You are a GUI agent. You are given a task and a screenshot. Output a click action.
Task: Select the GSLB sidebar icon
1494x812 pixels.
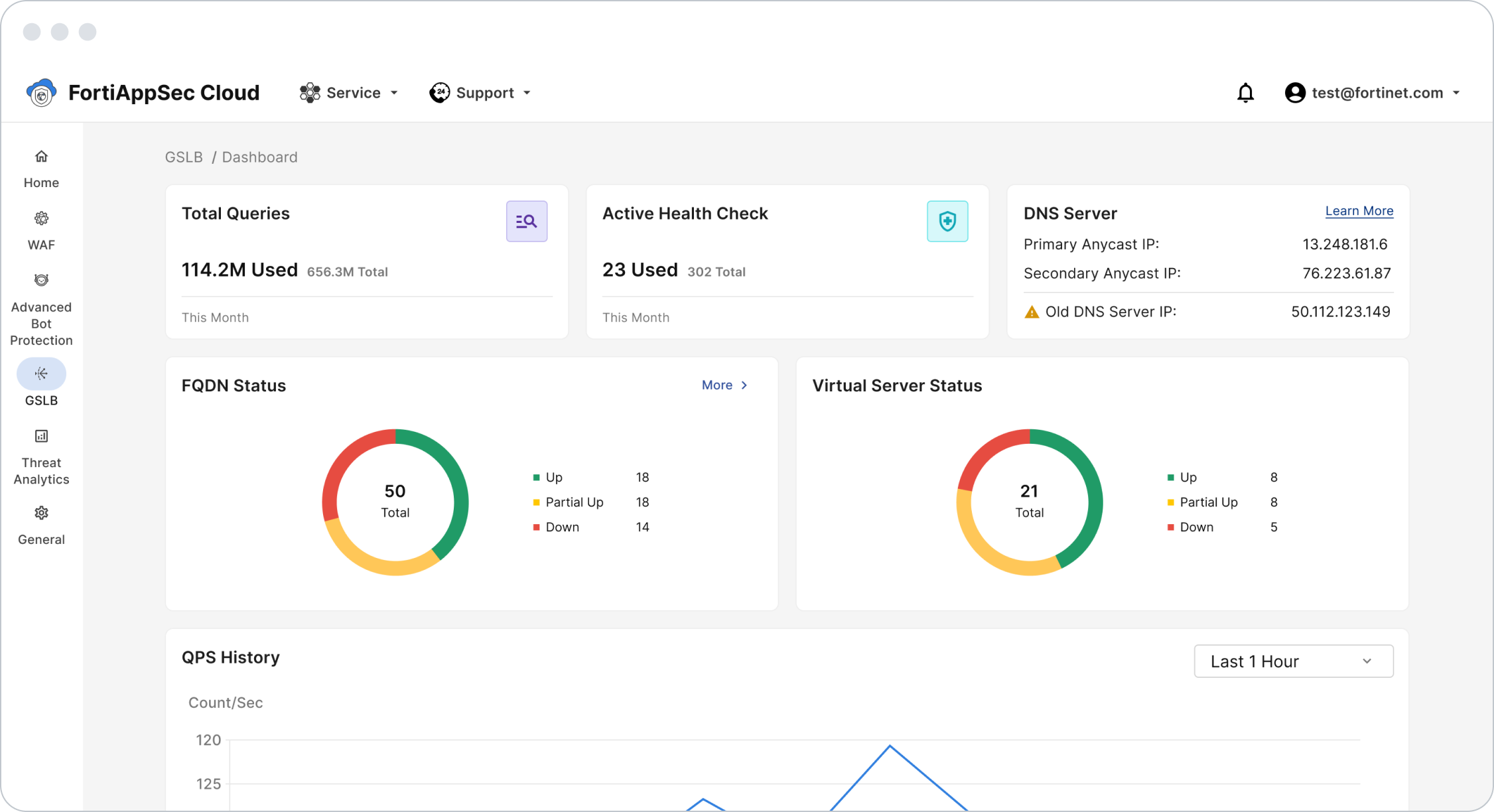(x=41, y=373)
